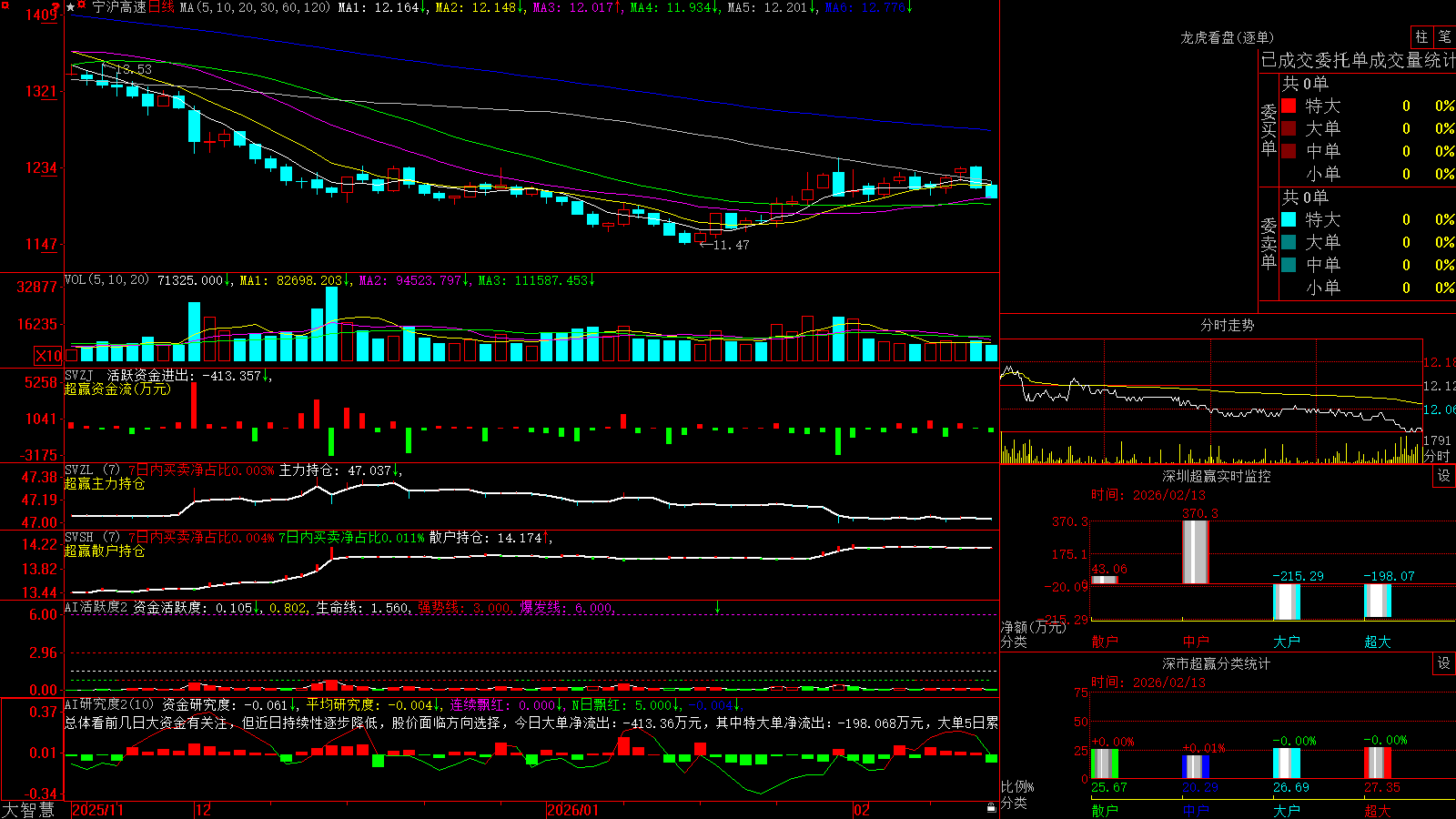Click the -215.29 大户 net-amount bar

[1287, 602]
